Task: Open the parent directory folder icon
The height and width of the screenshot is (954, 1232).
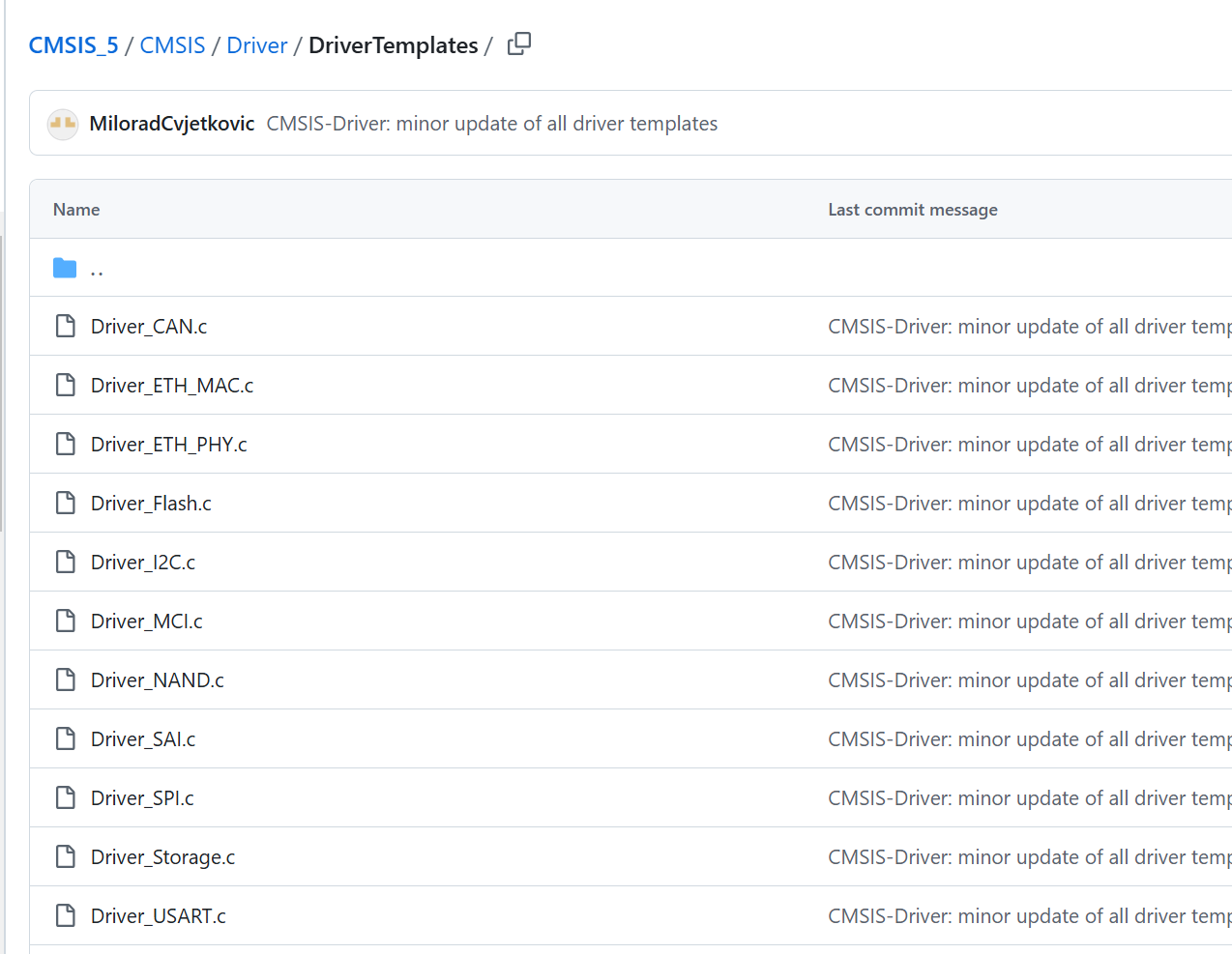Action: pyautogui.click(x=65, y=268)
